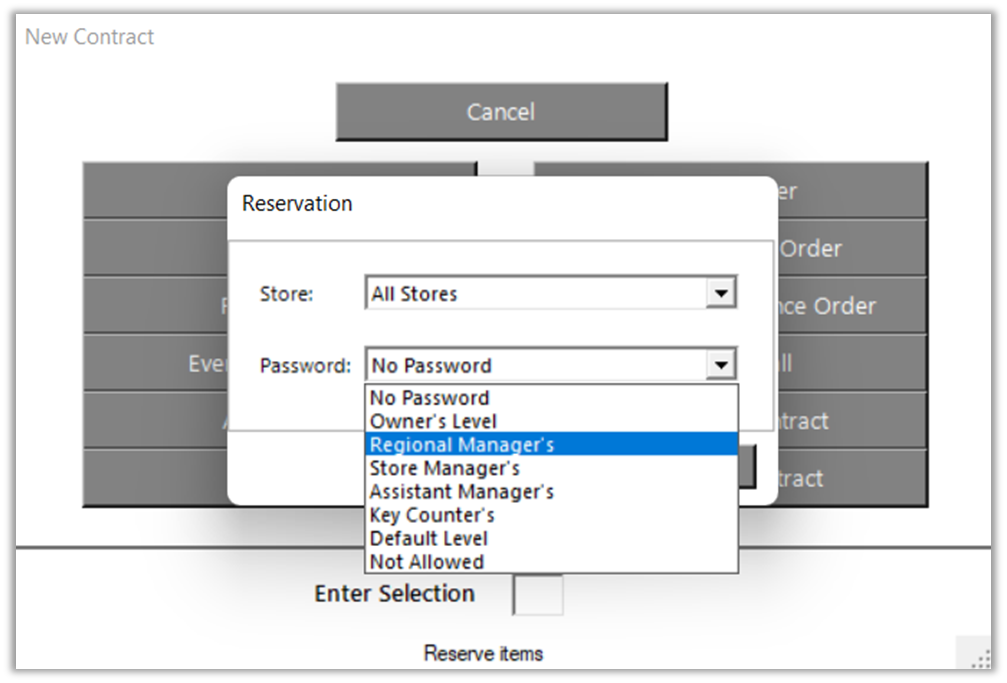Choose the Not Allowed option
The width and height of the screenshot is (1007, 683).
(427, 562)
